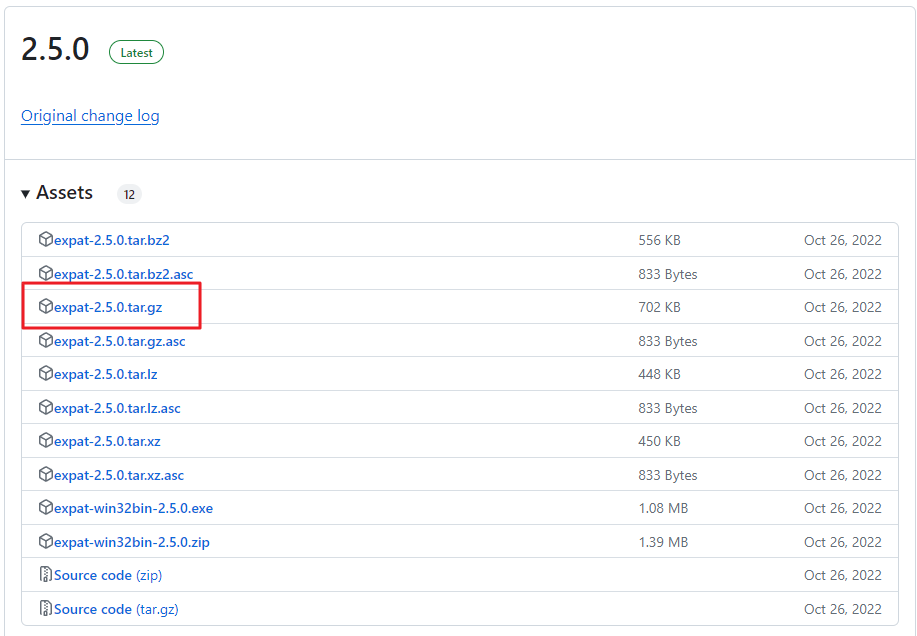Click the Assets count badge showing 12
Image resolution: width=917 pixels, height=636 pixels.
pos(129,194)
